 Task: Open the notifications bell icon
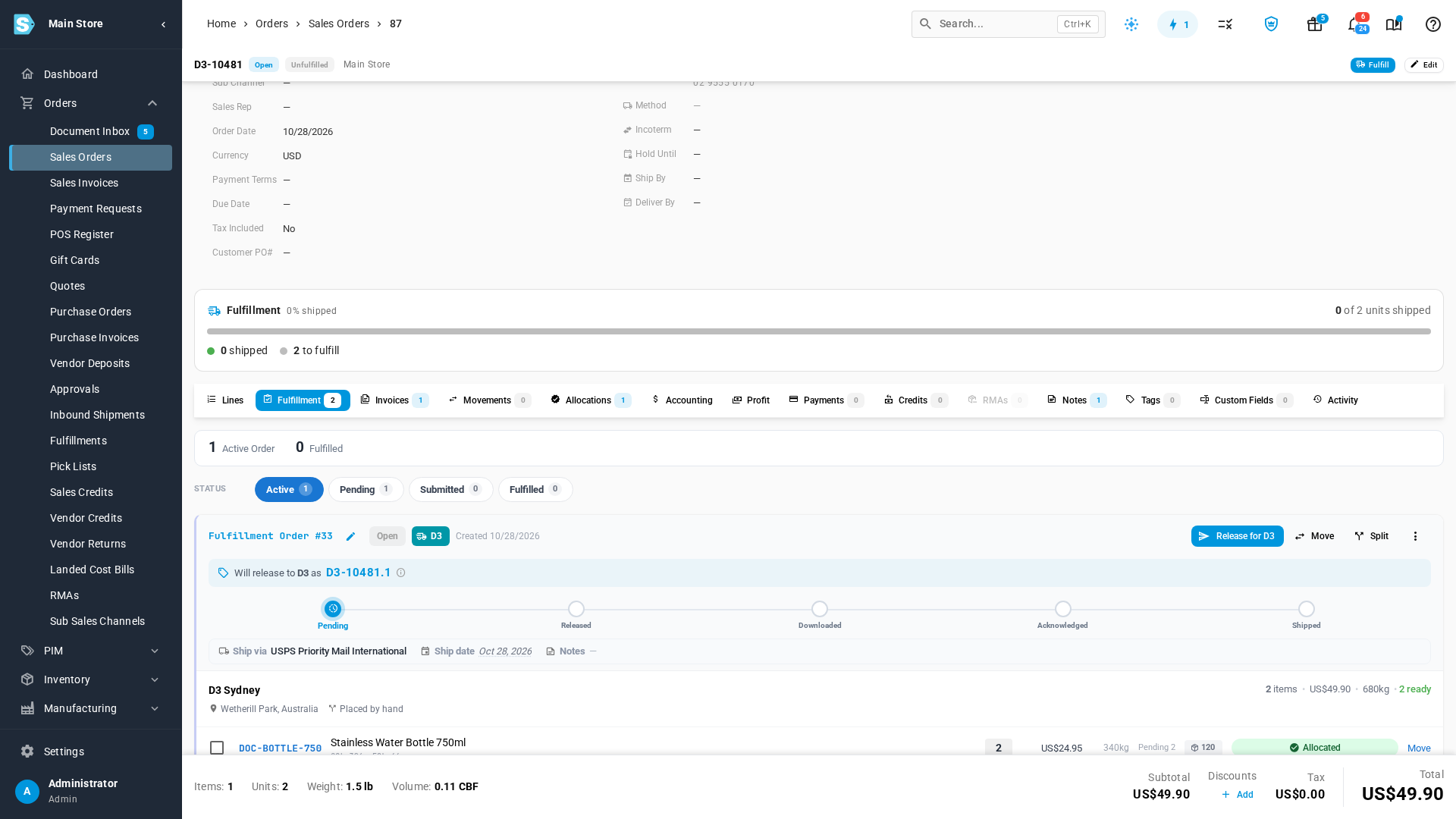click(1354, 24)
